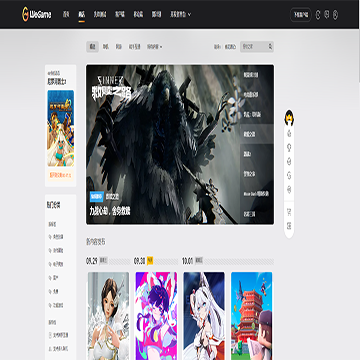Viewport: 360px width, 360px height.
Task: Click the blue tag label on the banner
Action: (96, 197)
